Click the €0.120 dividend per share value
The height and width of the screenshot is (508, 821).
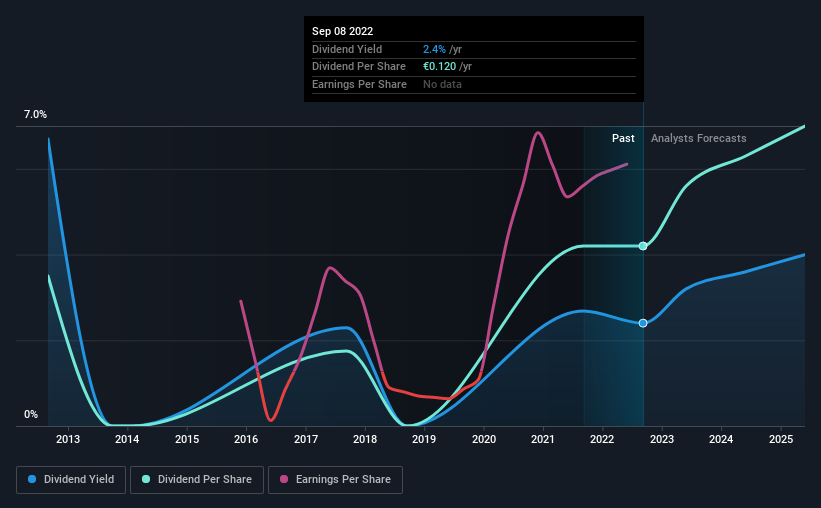(439, 67)
